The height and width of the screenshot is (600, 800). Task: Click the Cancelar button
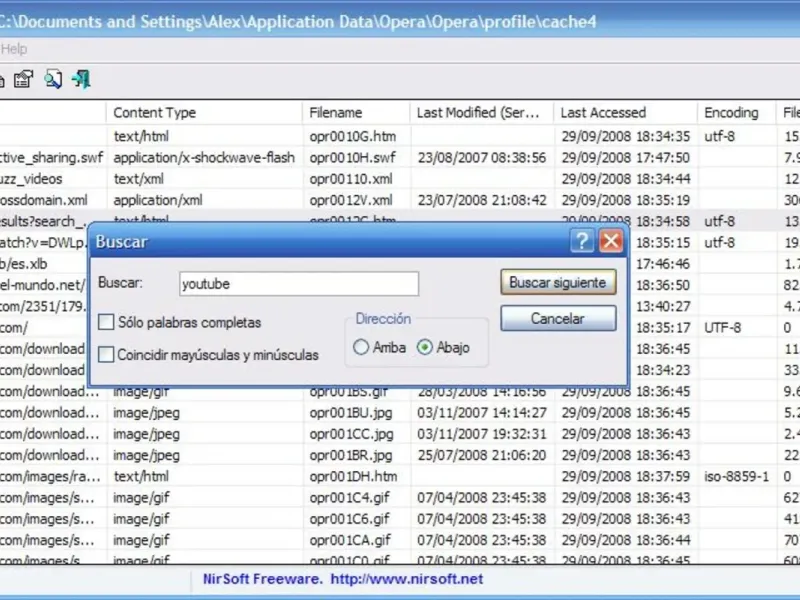(x=558, y=318)
